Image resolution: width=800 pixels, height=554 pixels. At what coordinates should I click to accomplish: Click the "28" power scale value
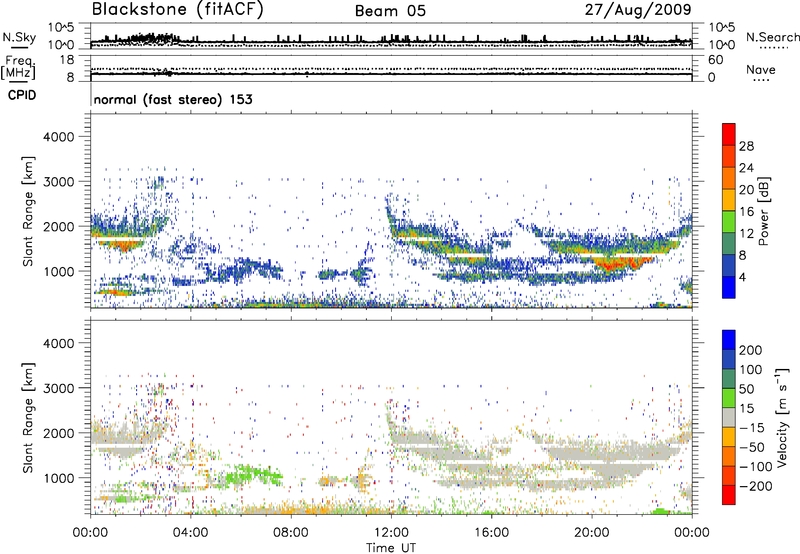[x=746, y=146]
